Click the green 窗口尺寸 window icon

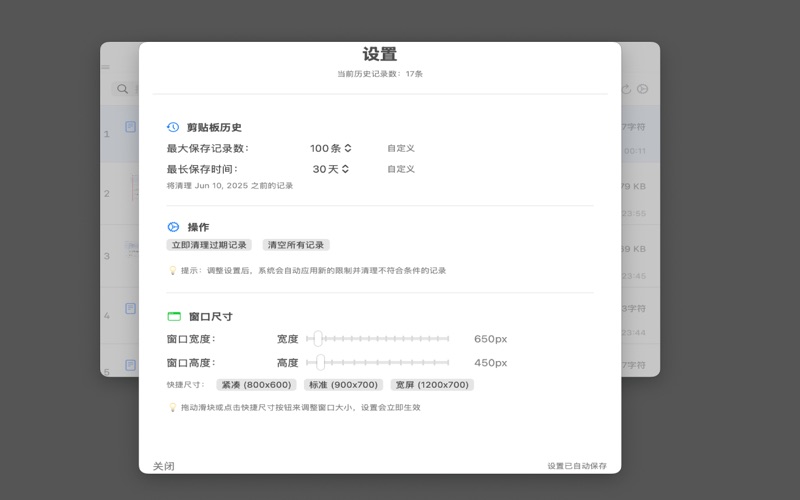tap(174, 316)
